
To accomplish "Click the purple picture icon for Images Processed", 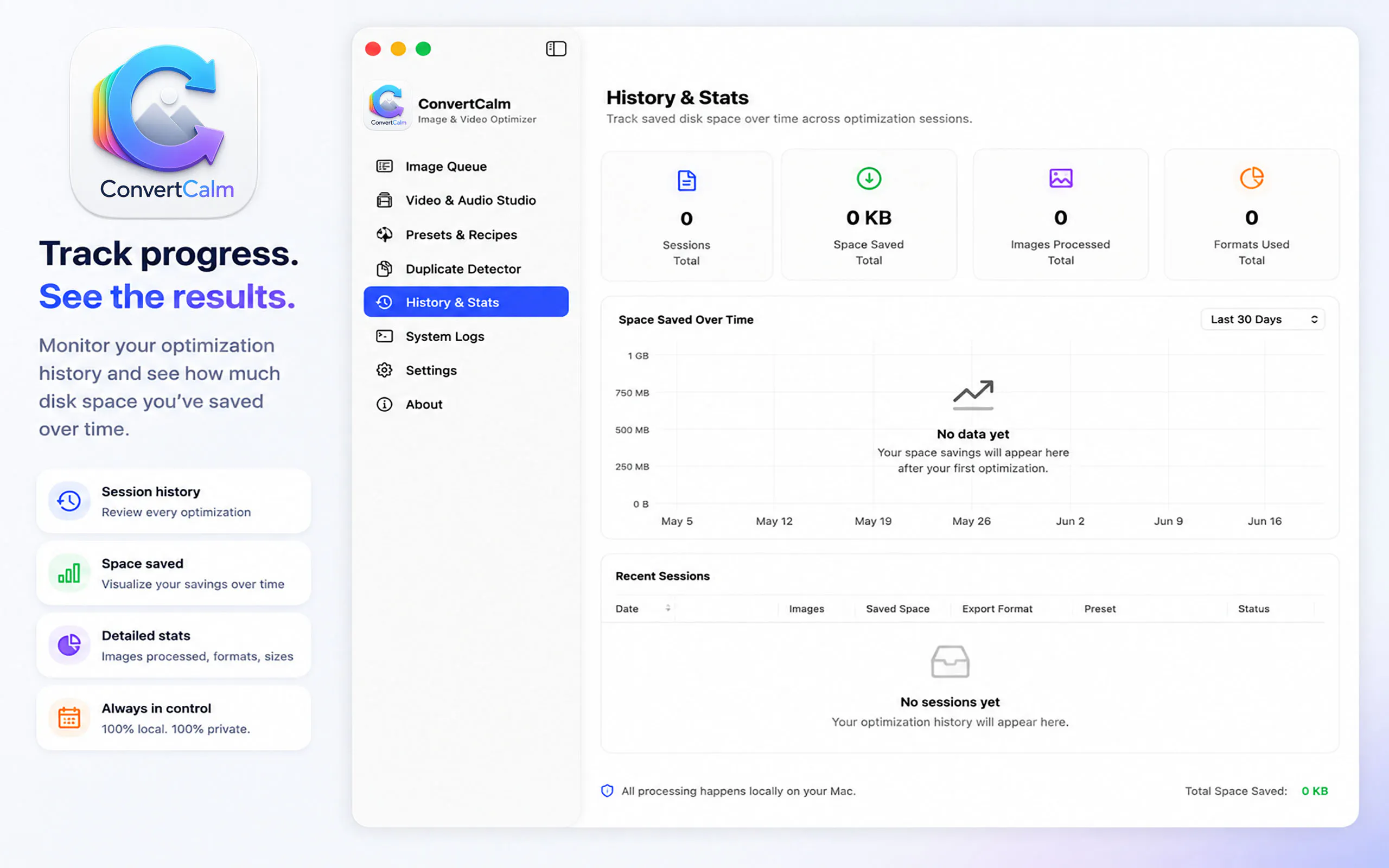I will [1061, 178].
